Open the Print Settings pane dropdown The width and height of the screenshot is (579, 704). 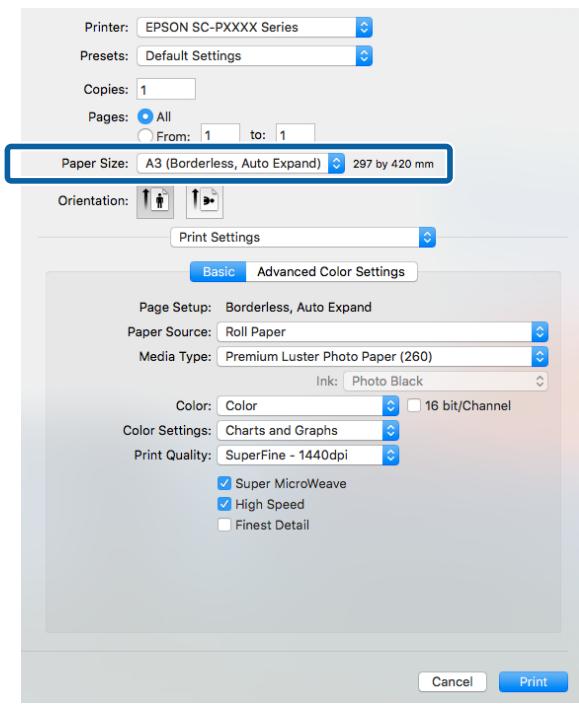pos(303,237)
